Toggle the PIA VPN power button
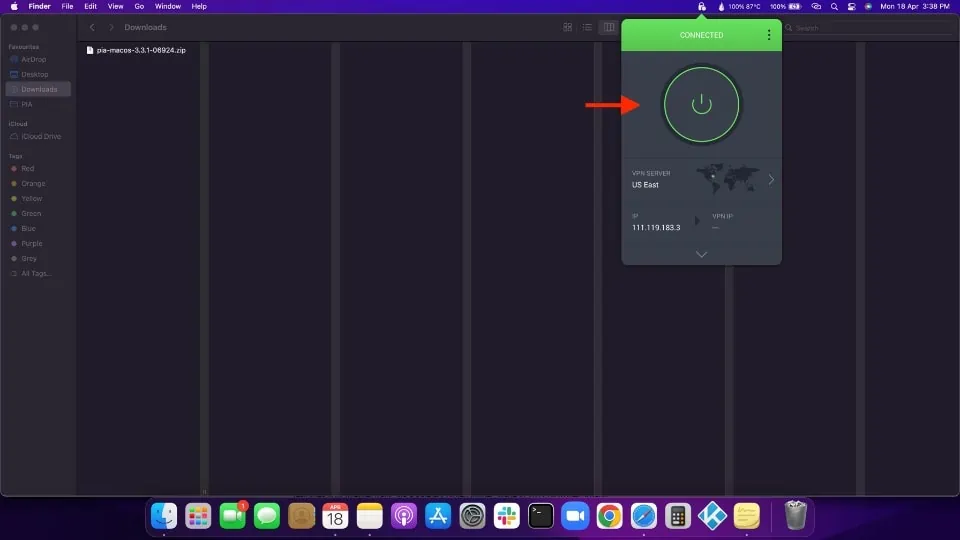This screenshot has width=960, height=540. [x=702, y=105]
